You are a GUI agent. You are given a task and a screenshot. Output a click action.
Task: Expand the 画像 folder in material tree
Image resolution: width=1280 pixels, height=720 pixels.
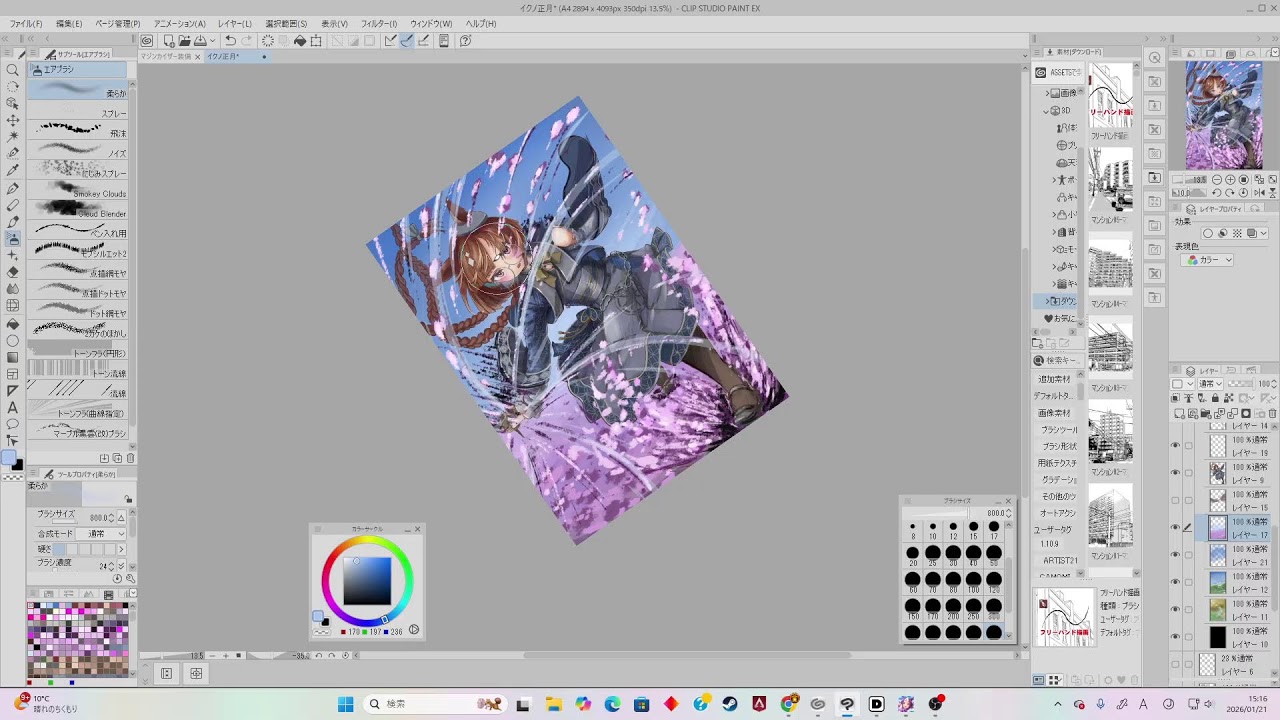1046,93
